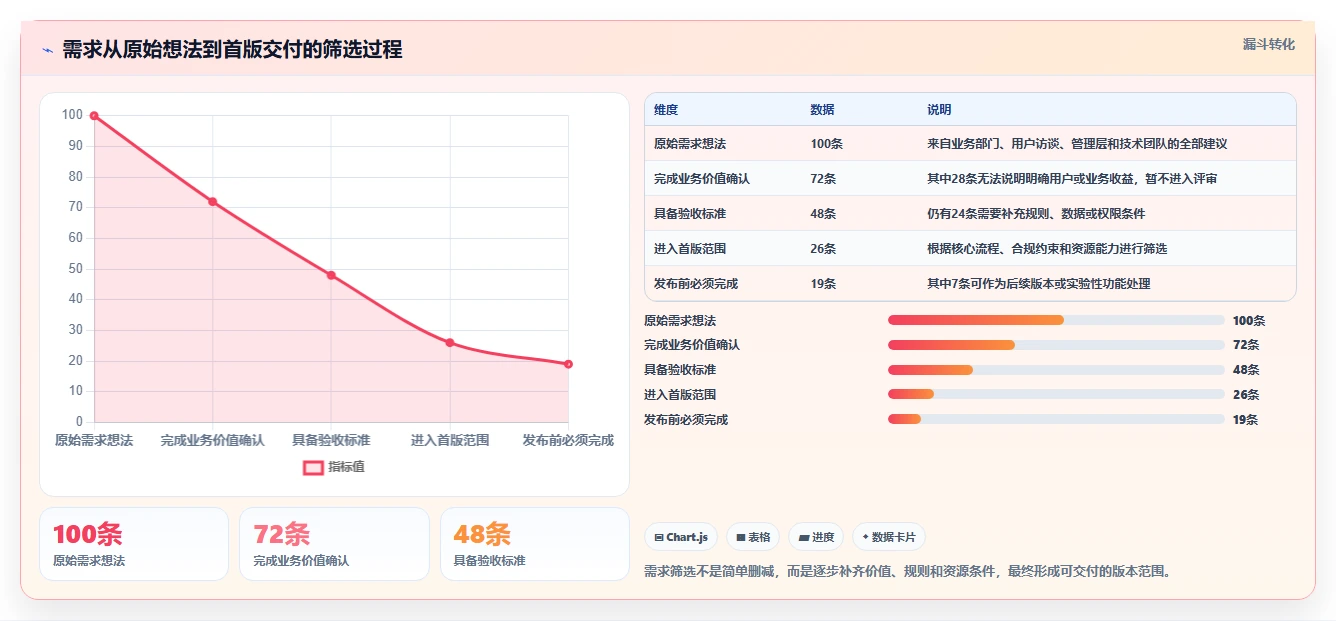Click the description starting 仍有24条需要补充
Viewport: 1336px width, 621px height.
click(x=1036, y=214)
